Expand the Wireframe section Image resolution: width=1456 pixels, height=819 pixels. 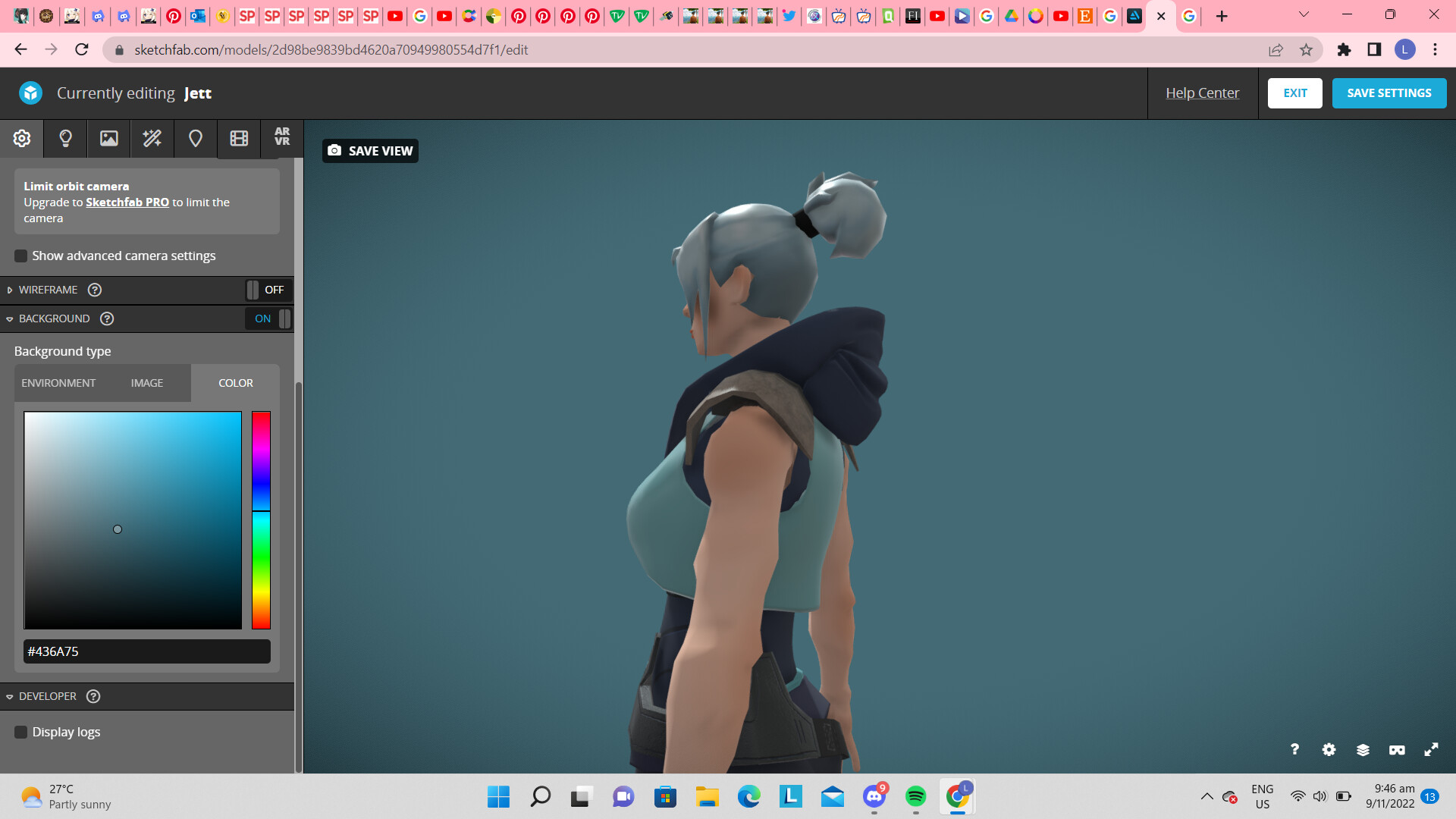tap(10, 290)
